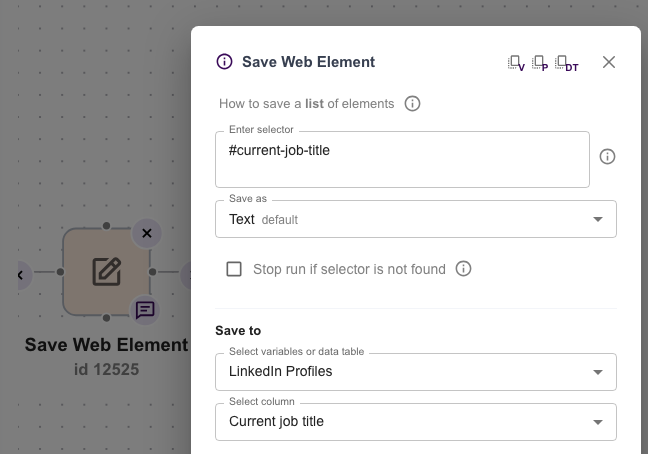Open the Save as dropdown
Viewport: 648px width, 454px height.
(415, 219)
